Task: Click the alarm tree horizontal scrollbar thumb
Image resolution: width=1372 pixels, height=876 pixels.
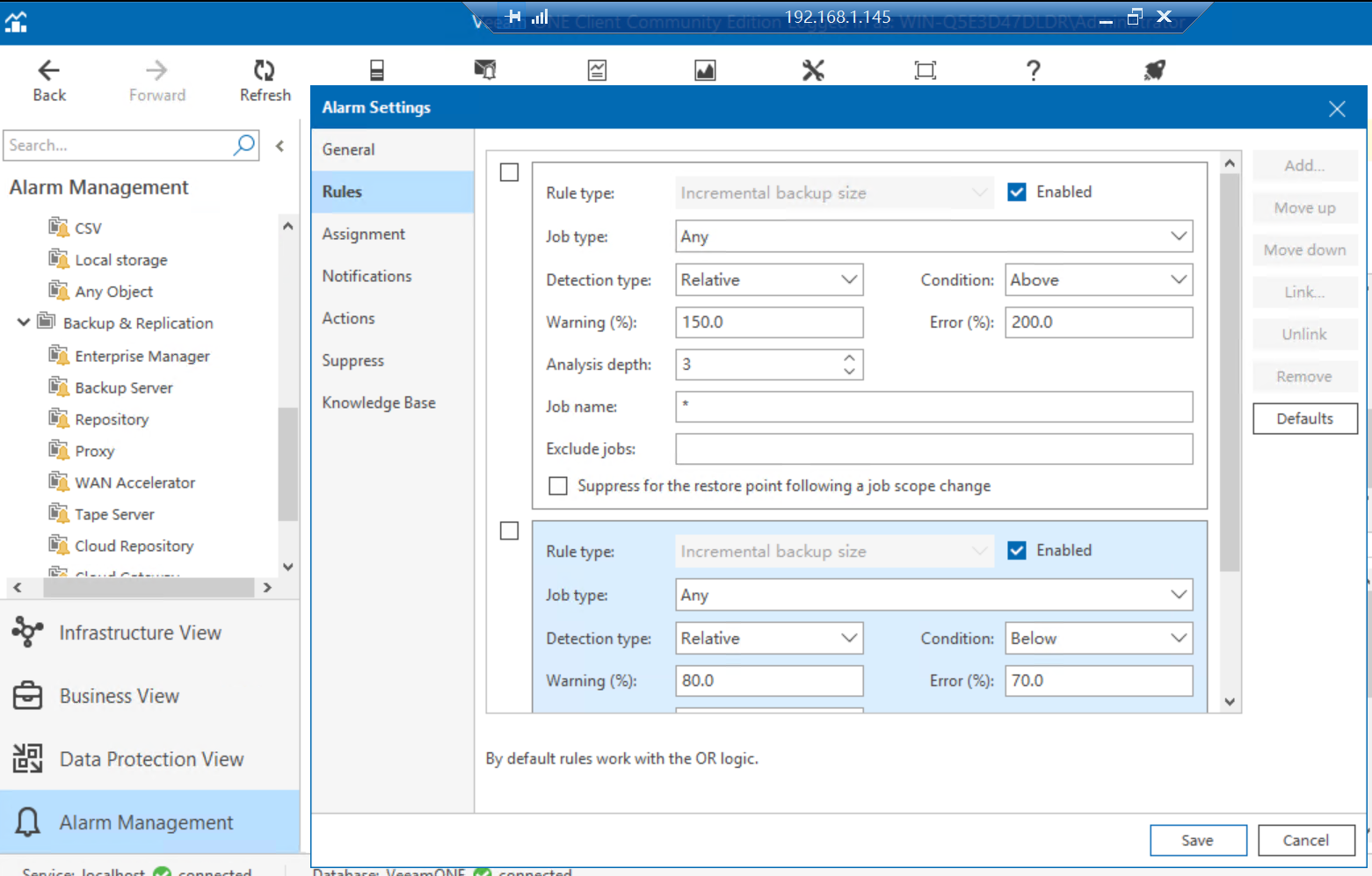Action: point(149,587)
